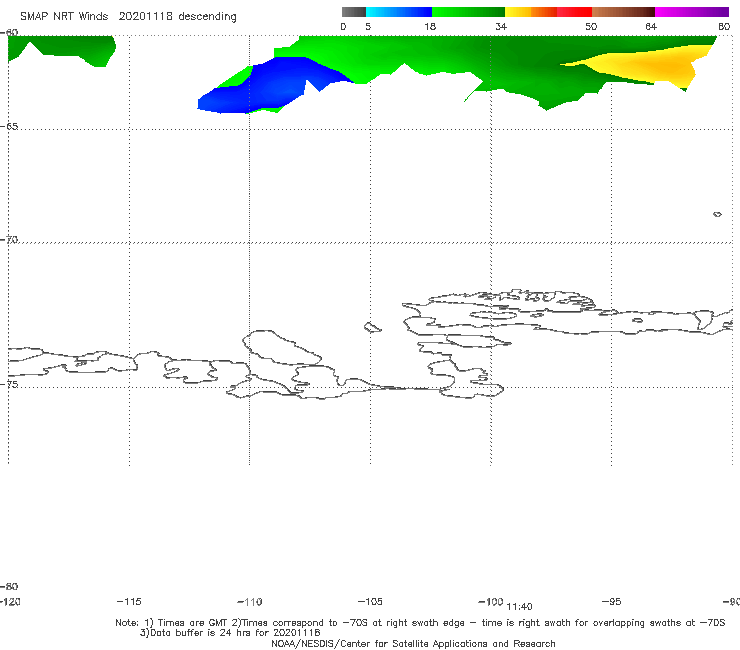Click the color bar label '5'
Image resolution: width=740 pixels, height=650 pixels.
(x=368, y=27)
